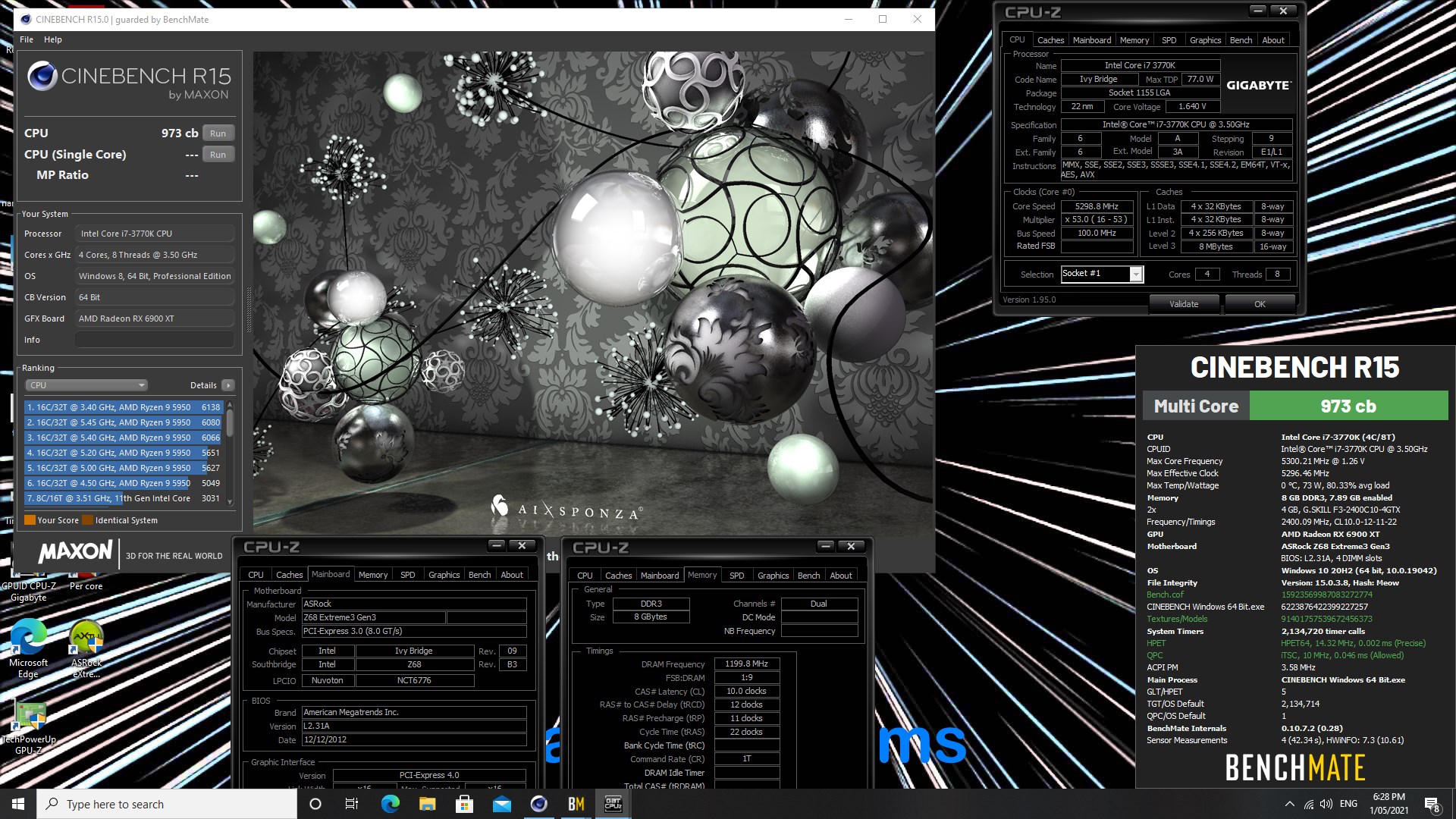
Task: Select ranking entry with score 6066
Action: coord(124,438)
